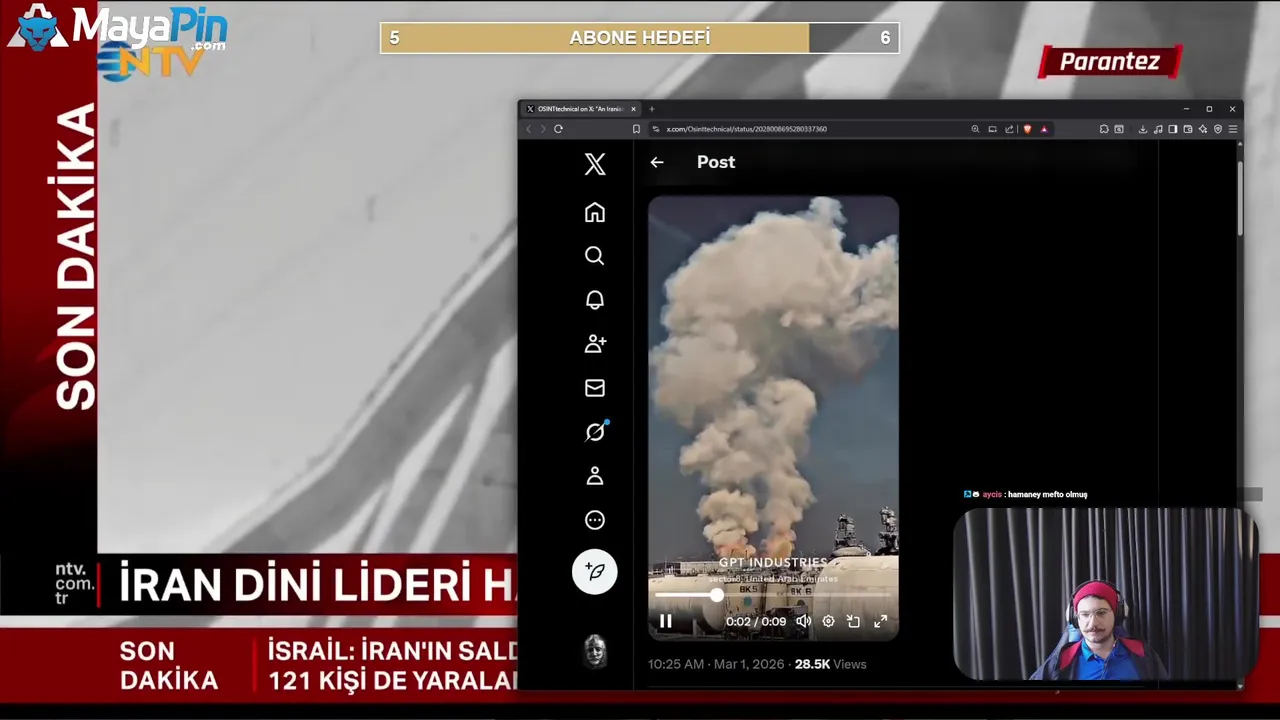This screenshot has height=720, width=1280.
Task: Select the OSINTtechnical on X tab
Action: click(x=580, y=109)
